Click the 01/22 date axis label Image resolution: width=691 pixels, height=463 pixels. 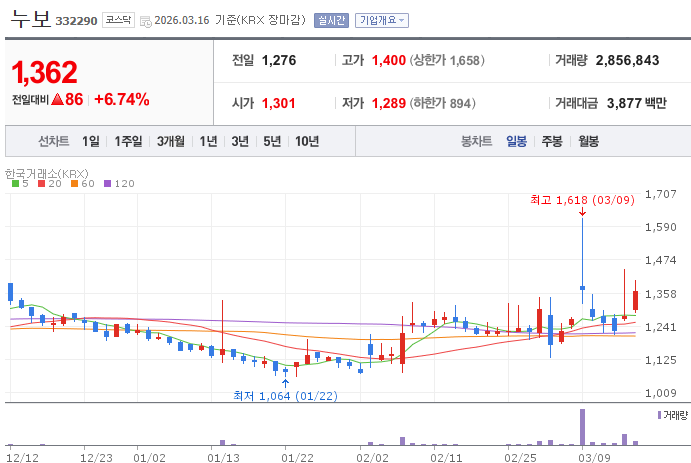pyautogui.click(x=297, y=458)
